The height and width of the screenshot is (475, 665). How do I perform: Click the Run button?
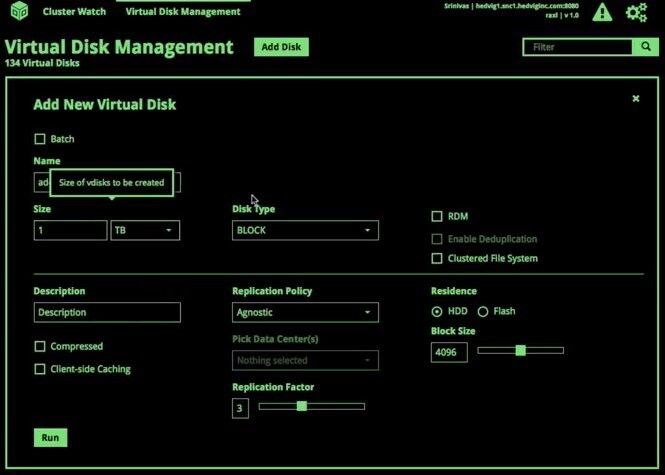point(50,437)
